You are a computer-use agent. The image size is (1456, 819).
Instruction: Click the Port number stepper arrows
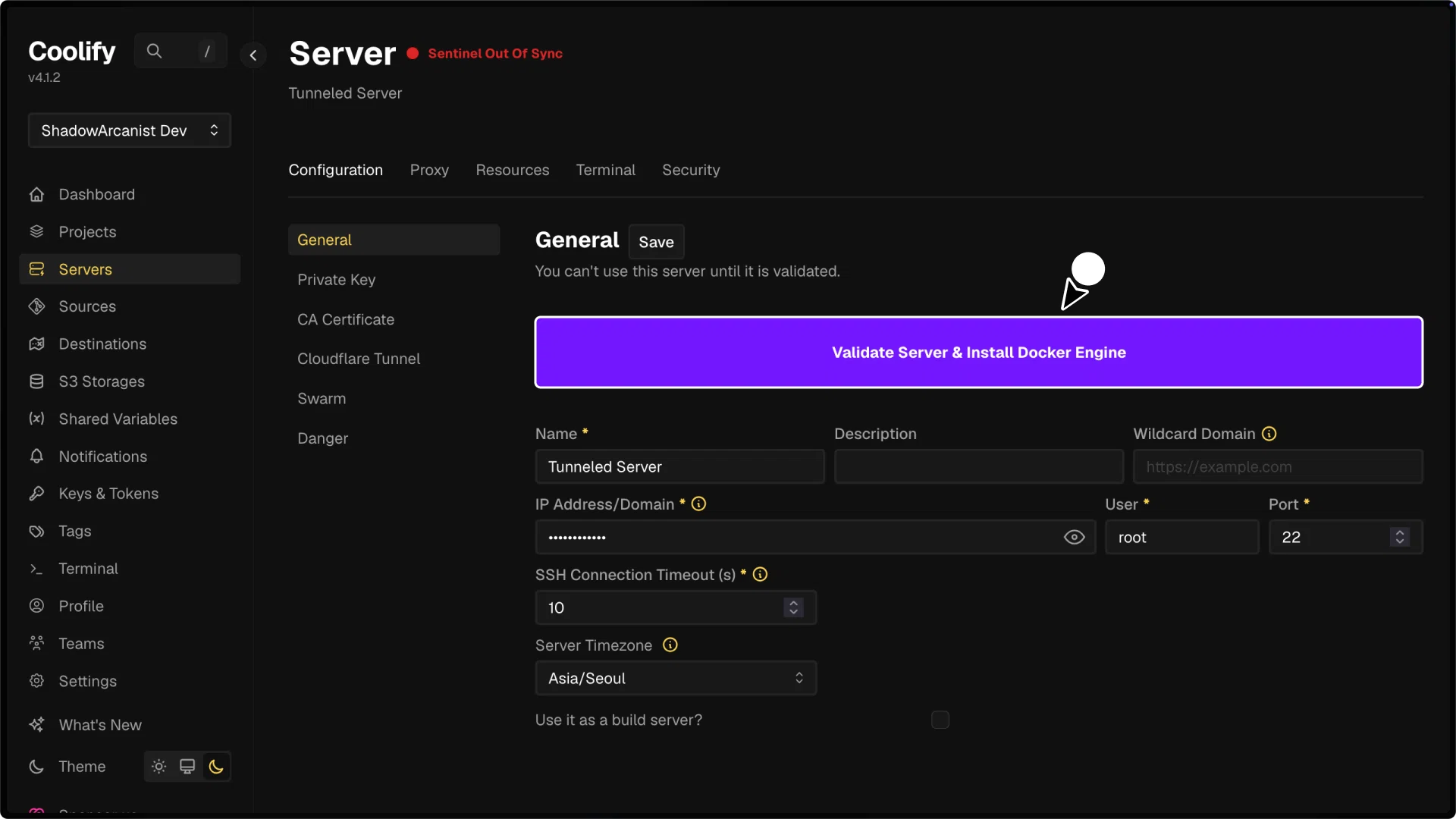pyautogui.click(x=1400, y=537)
